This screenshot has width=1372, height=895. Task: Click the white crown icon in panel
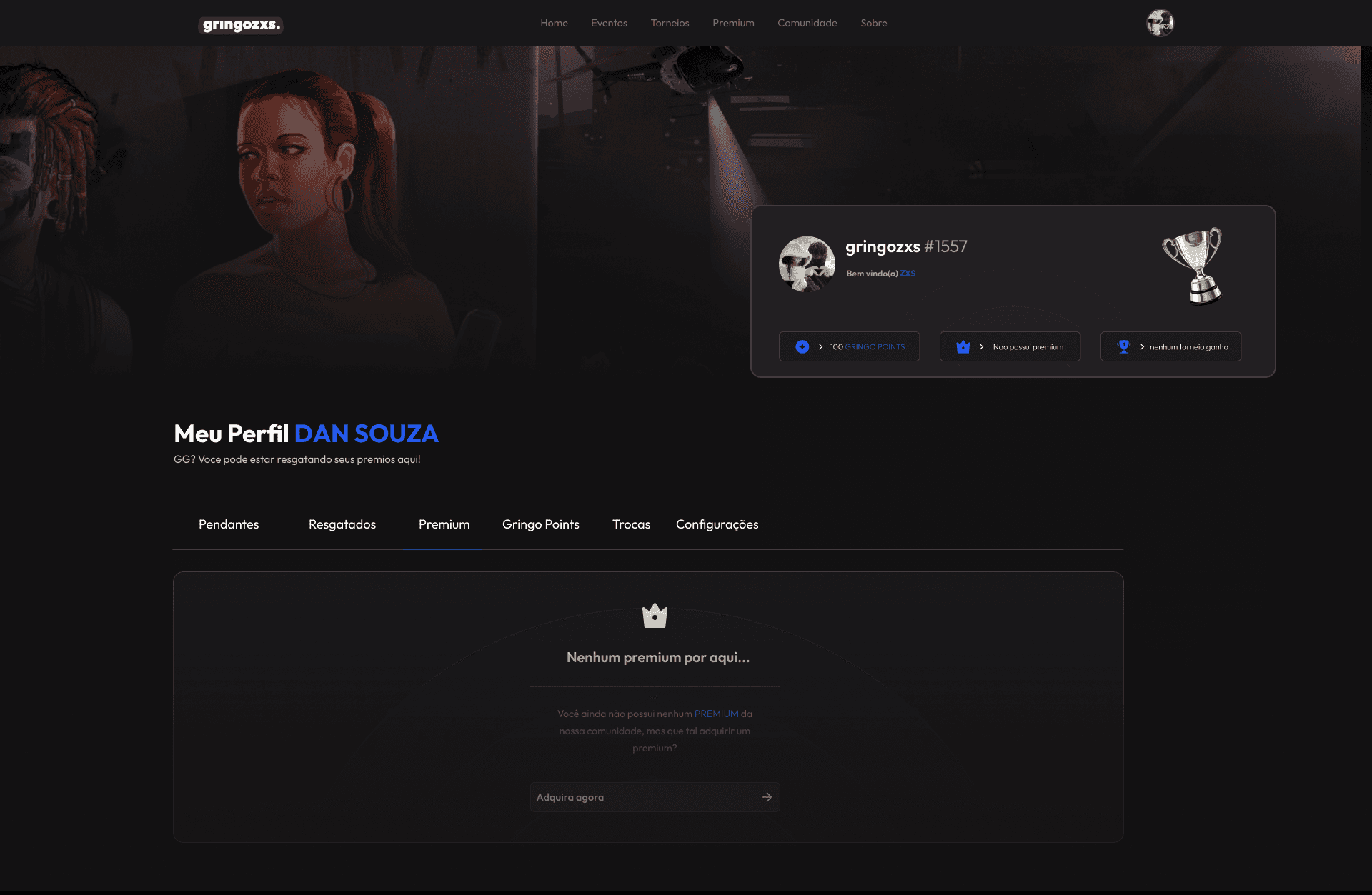[x=655, y=616]
